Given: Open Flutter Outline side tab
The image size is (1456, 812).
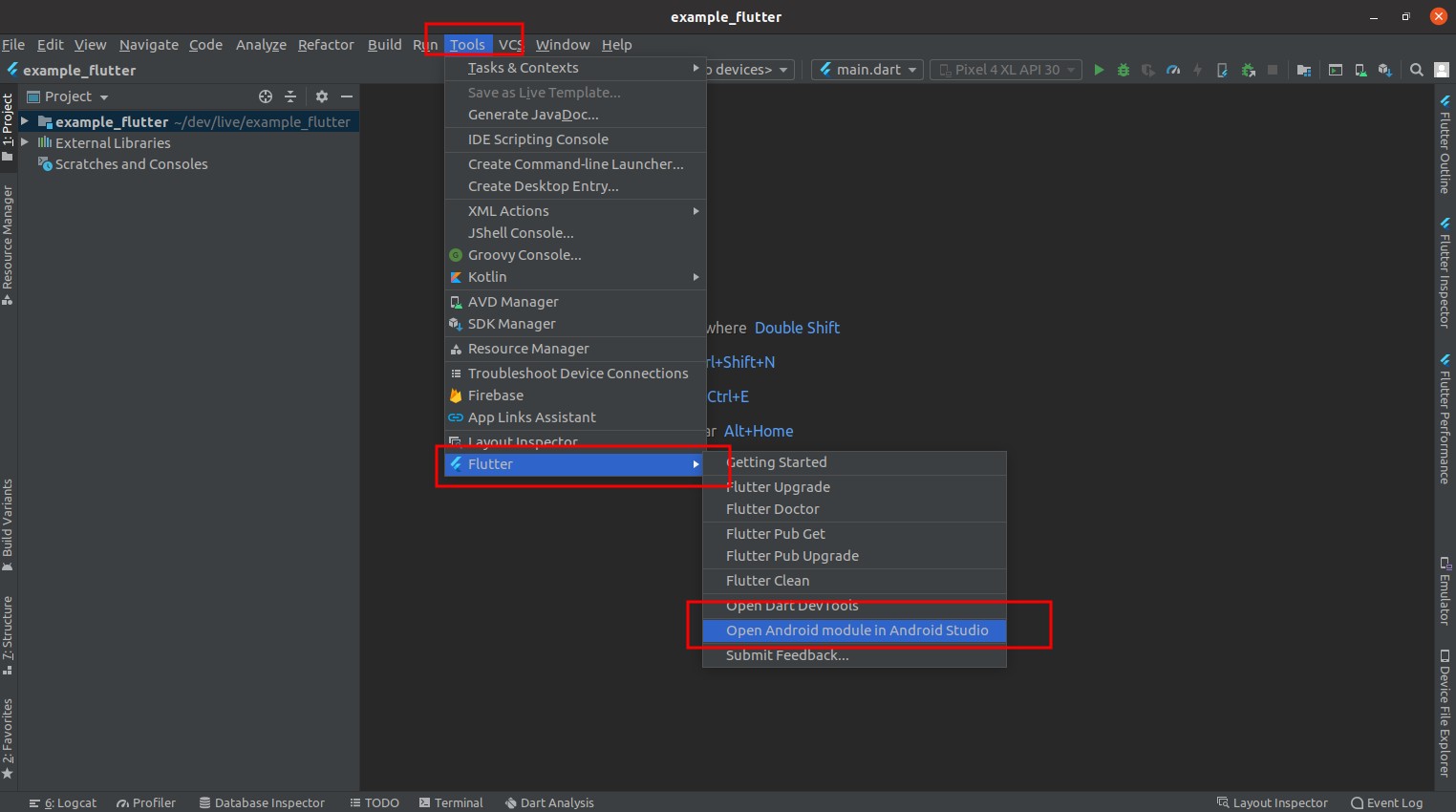Looking at the screenshot, I should [x=1445, y=145].
